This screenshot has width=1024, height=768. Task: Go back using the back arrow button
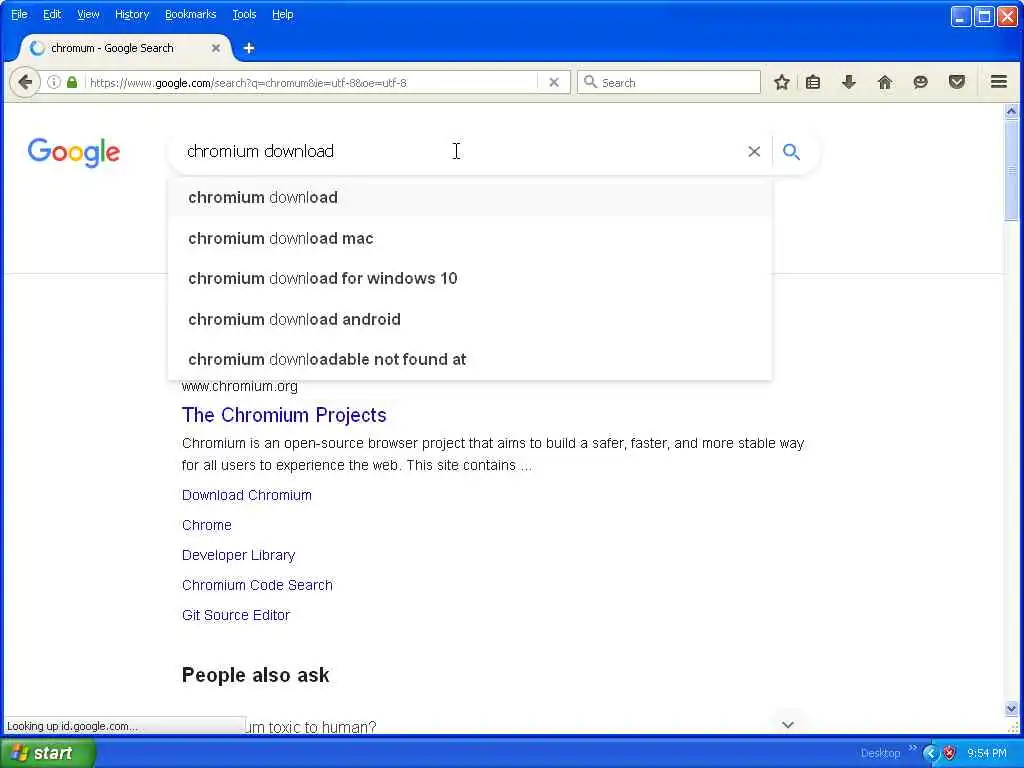coord(25,82)
